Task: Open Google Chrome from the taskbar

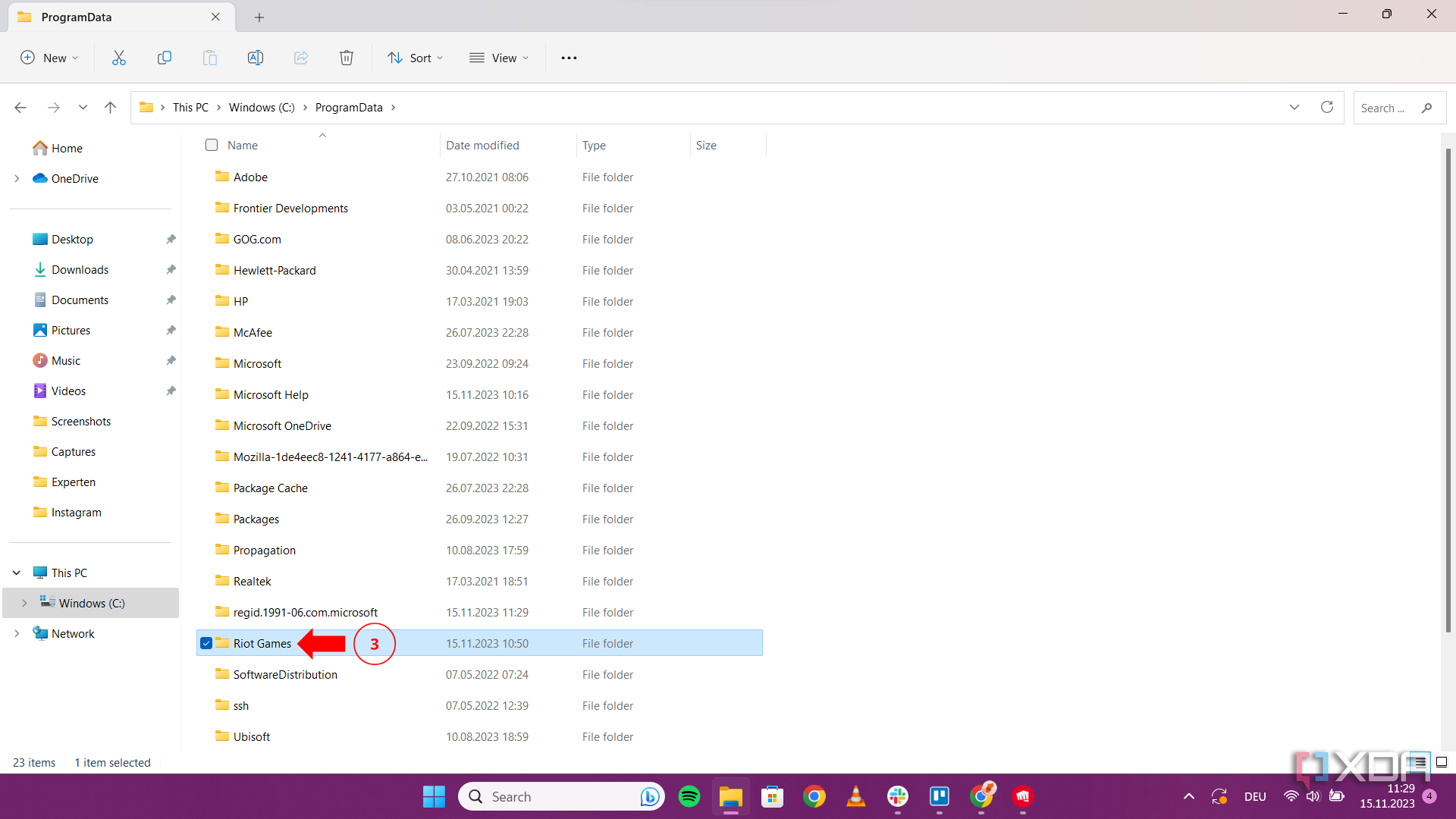Action: click(x=814, y=796)
